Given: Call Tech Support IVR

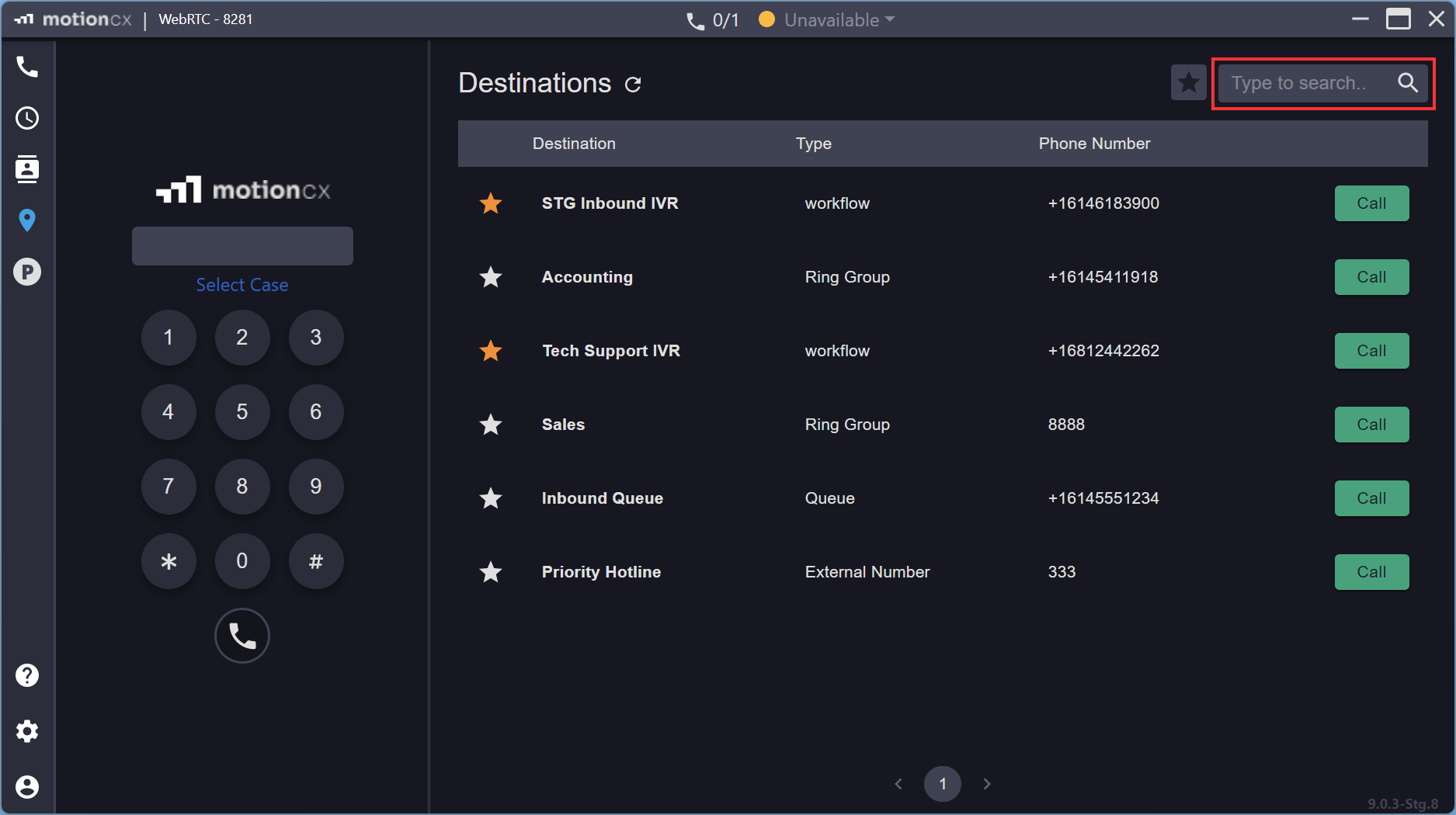Looking at the screenshot, I should pos(1371,351).
